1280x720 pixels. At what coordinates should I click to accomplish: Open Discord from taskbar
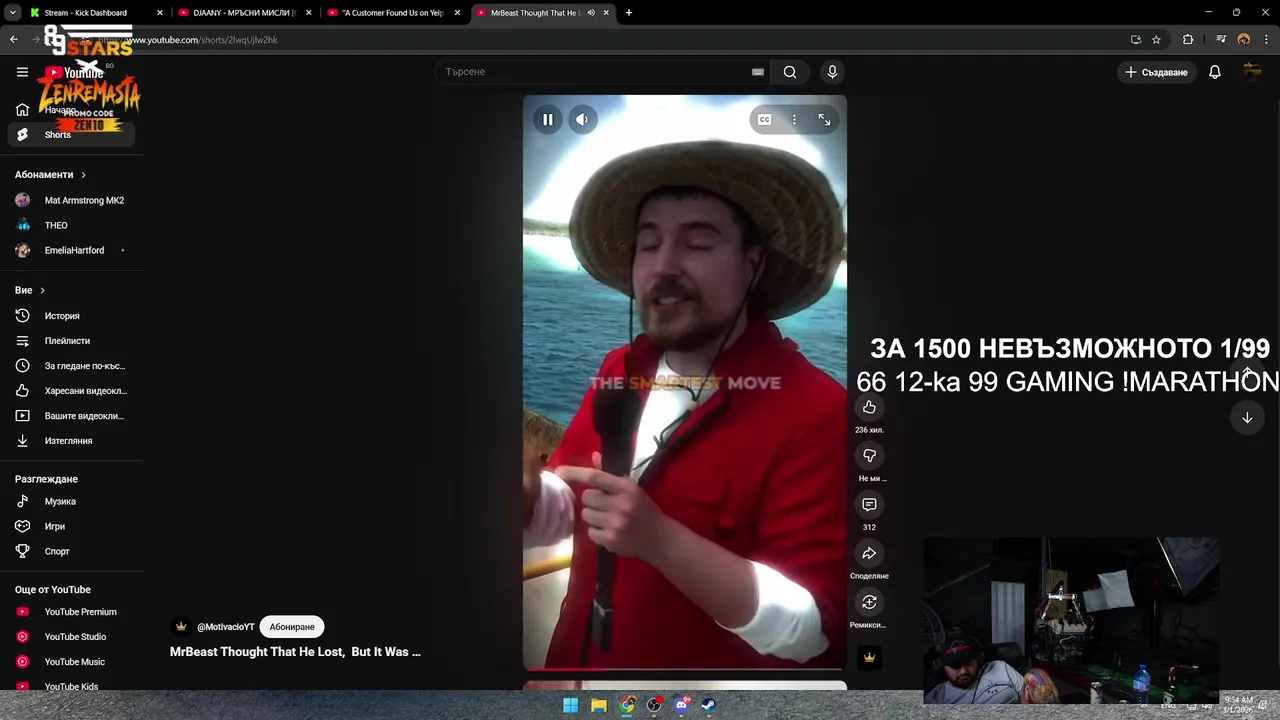click(x=682, y=705)
